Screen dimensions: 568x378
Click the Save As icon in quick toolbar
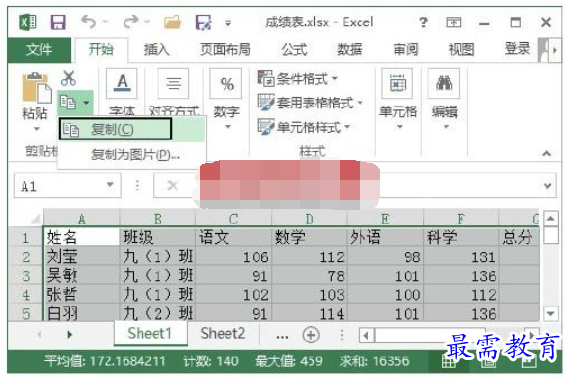(x=204, y=22)
